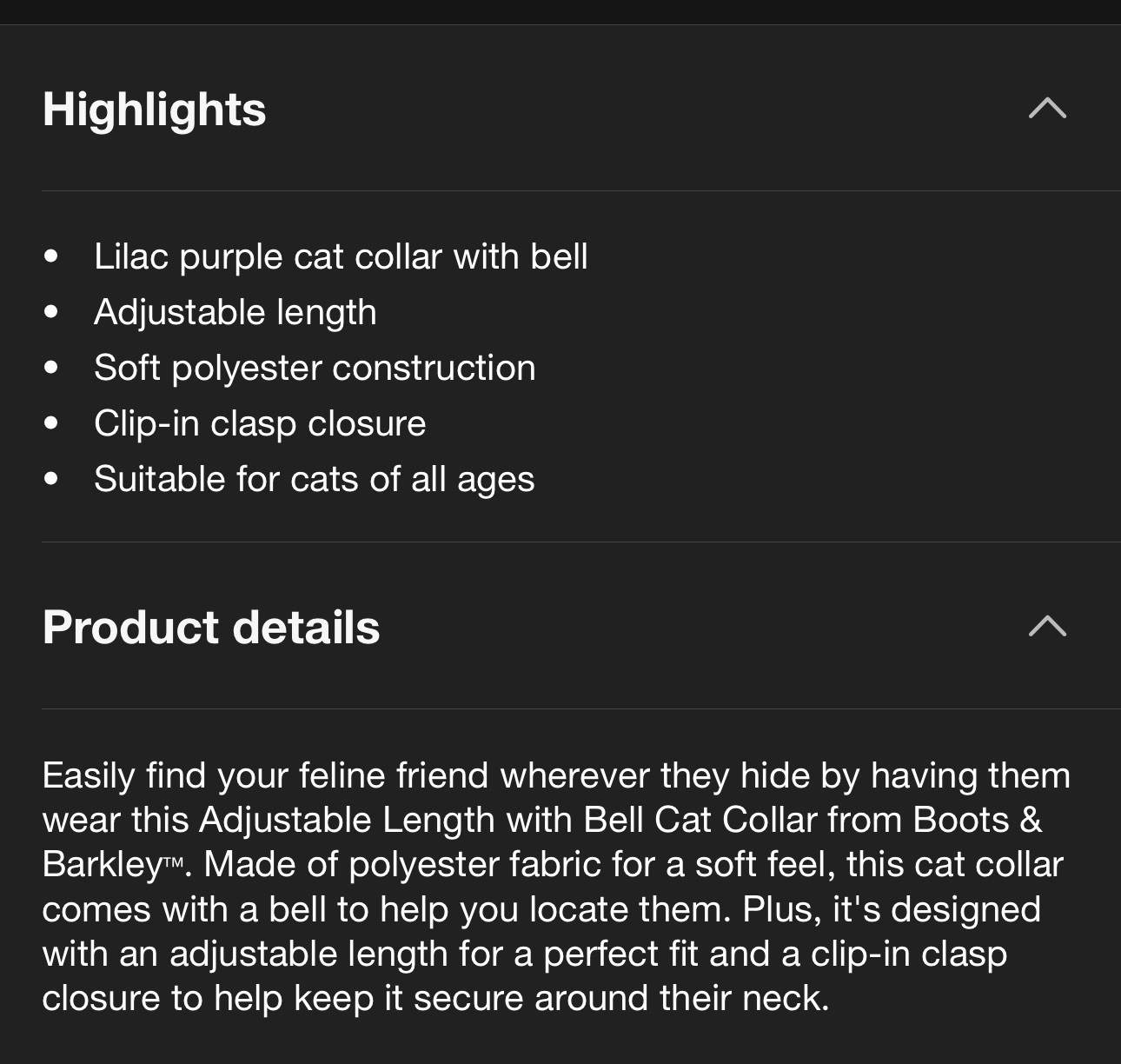Click the bullet beside 'Suitable for cats'

click(x=51, y=479)
